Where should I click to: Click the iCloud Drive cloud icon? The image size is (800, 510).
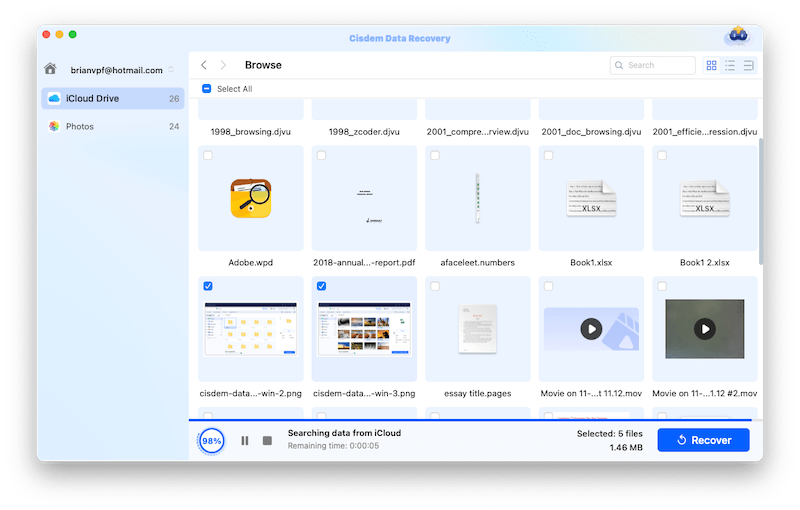pyautogui.click(x=54, y=98)
